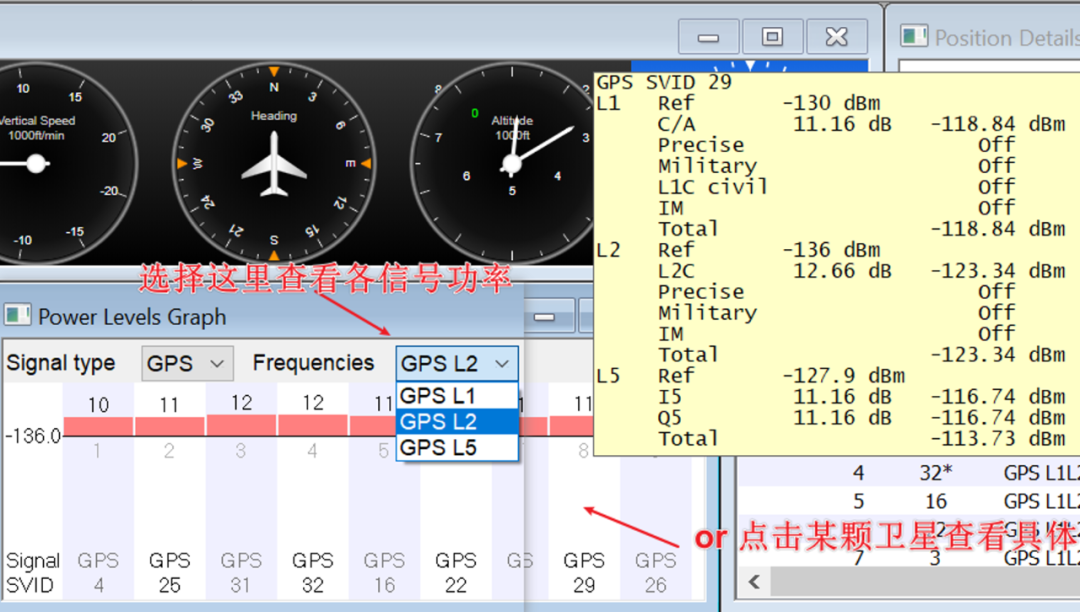Viewport: 1080px width, 612px height.
Task: Open the Signal type GPS dropdown
Action: pyautogui.click(x=187, y=363)
